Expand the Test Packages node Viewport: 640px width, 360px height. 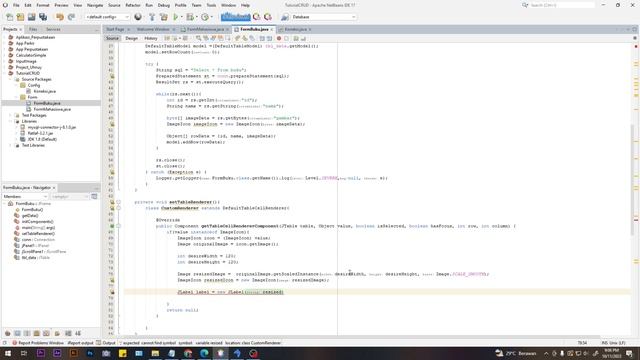[x=11, y=116]
